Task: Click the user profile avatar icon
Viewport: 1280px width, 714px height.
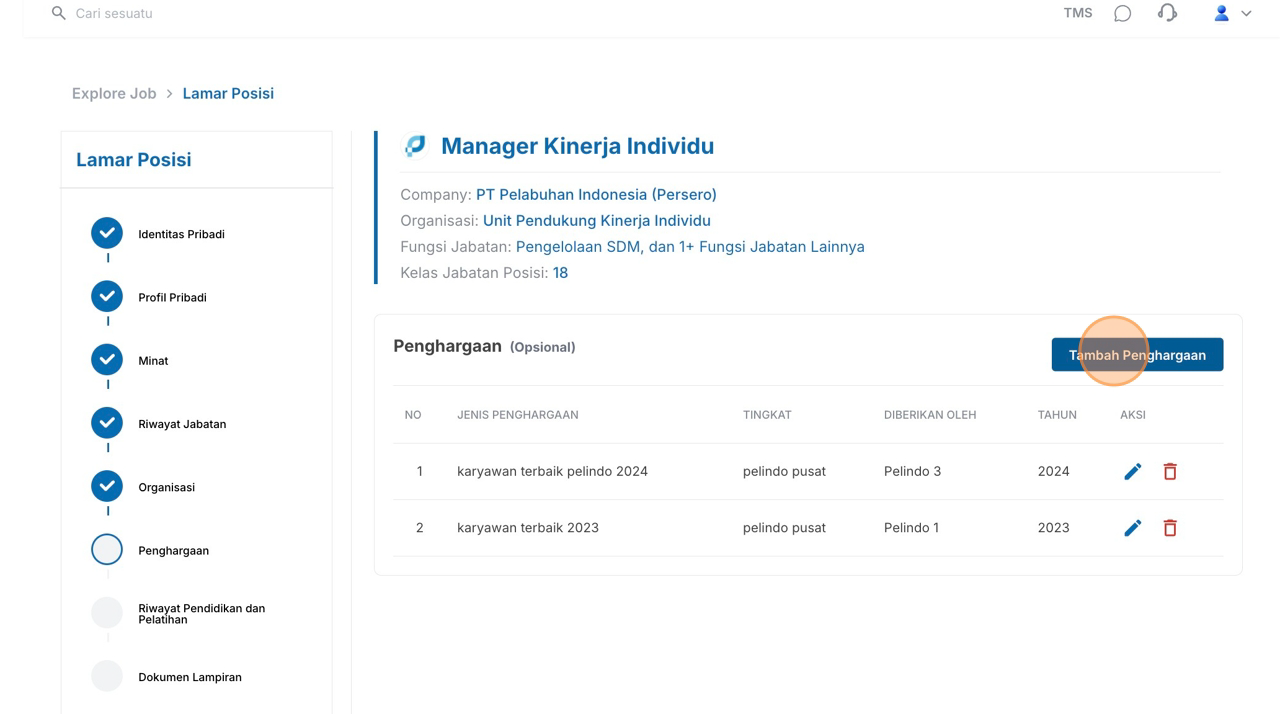Action: (1221, 13)
